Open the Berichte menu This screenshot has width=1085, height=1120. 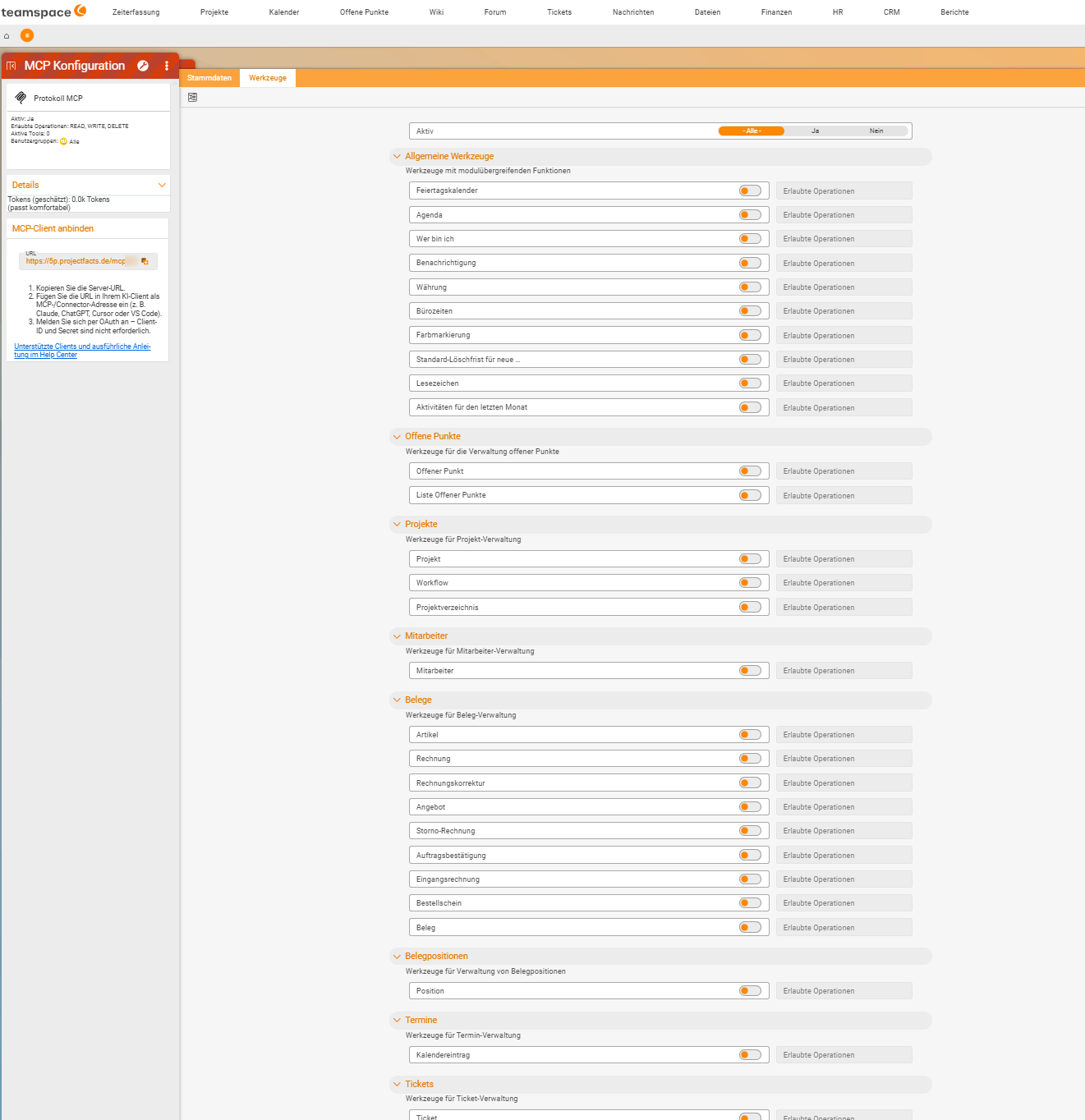[954, 12]
